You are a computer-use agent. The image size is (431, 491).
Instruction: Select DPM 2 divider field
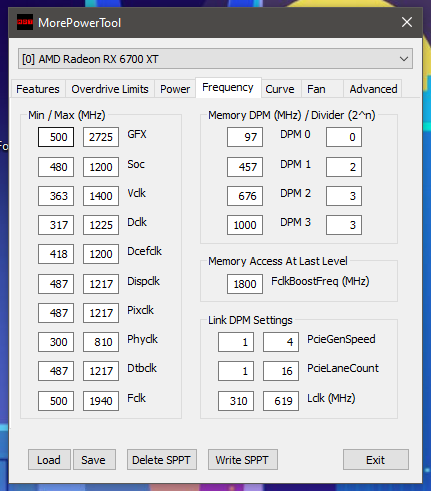tap(344, 196)
